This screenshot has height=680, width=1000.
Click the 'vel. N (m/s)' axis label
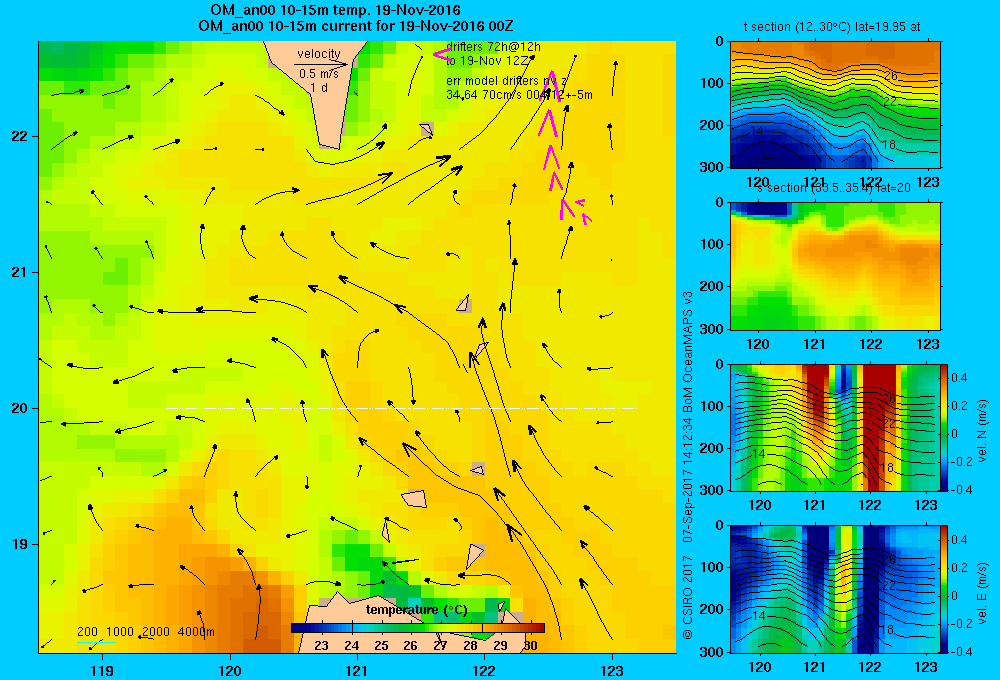(x=983, y=431)
